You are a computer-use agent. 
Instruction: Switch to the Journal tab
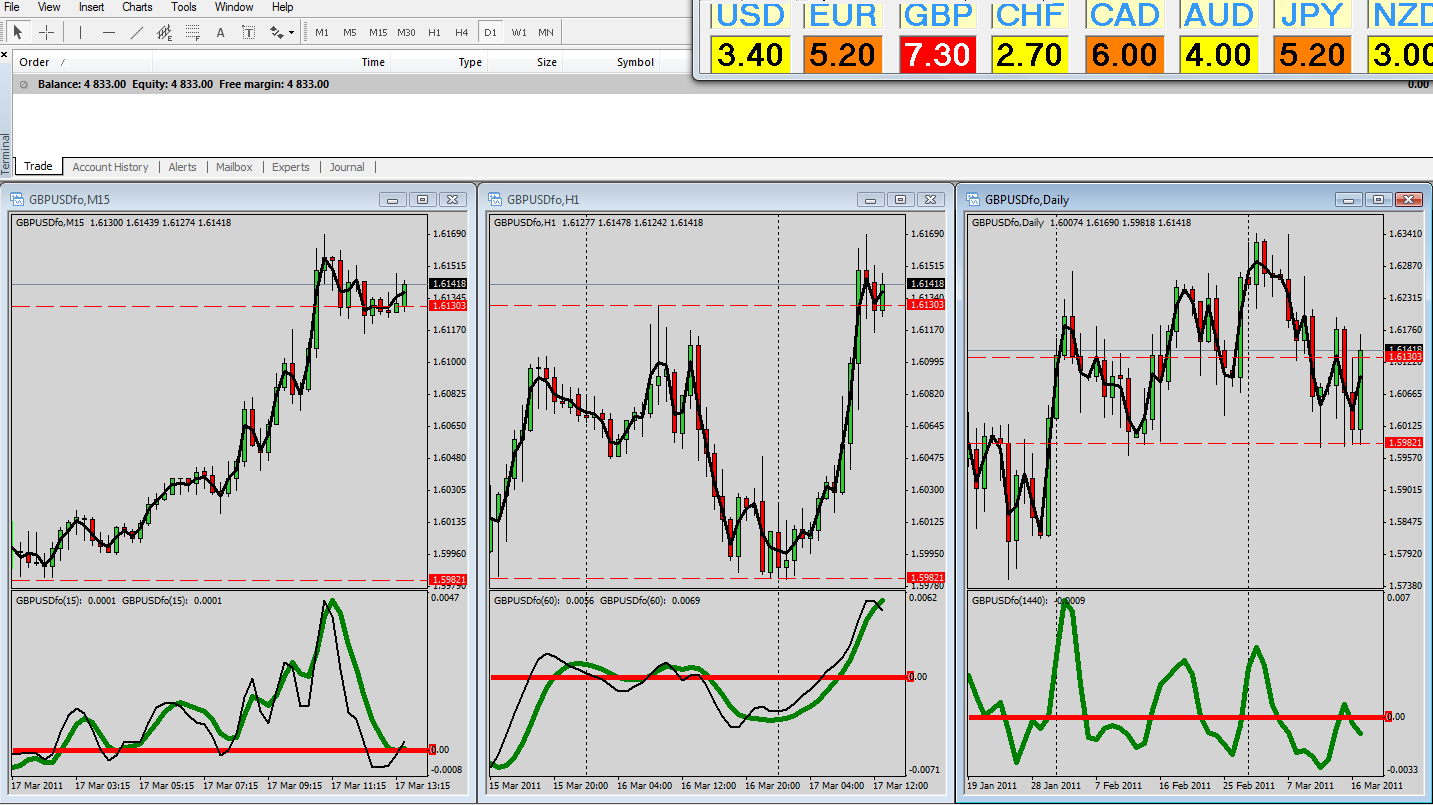click(347, 167)
